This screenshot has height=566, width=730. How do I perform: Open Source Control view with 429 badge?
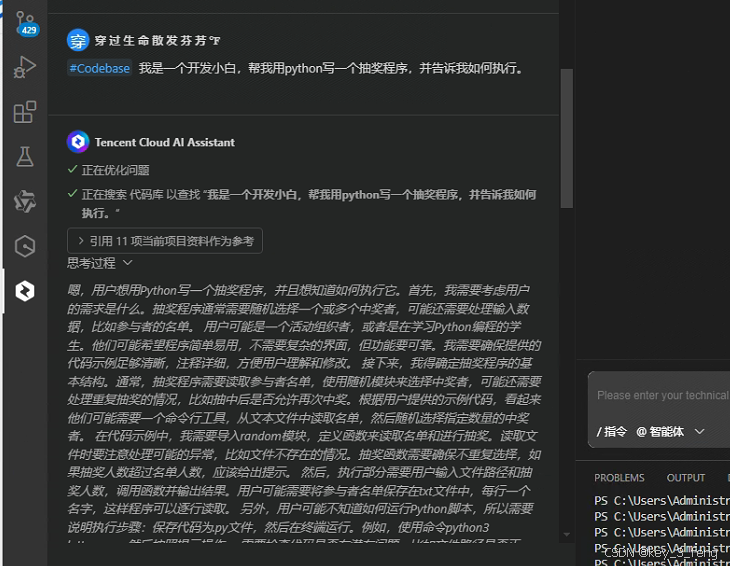coord(26,24)
